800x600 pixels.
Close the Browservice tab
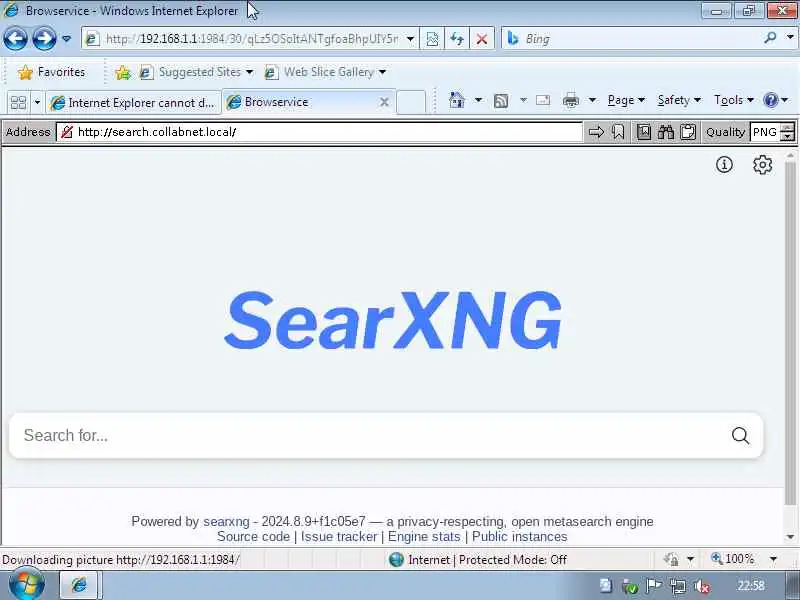[x=384, y=102]
